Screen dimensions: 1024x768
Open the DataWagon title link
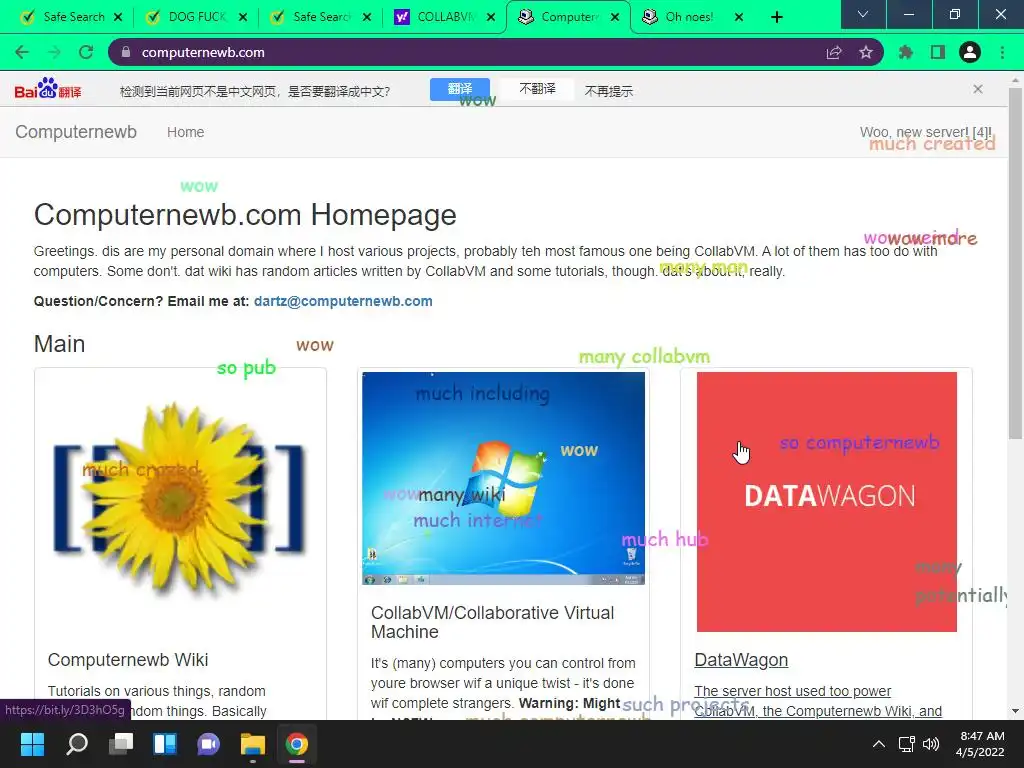point(741,660)
